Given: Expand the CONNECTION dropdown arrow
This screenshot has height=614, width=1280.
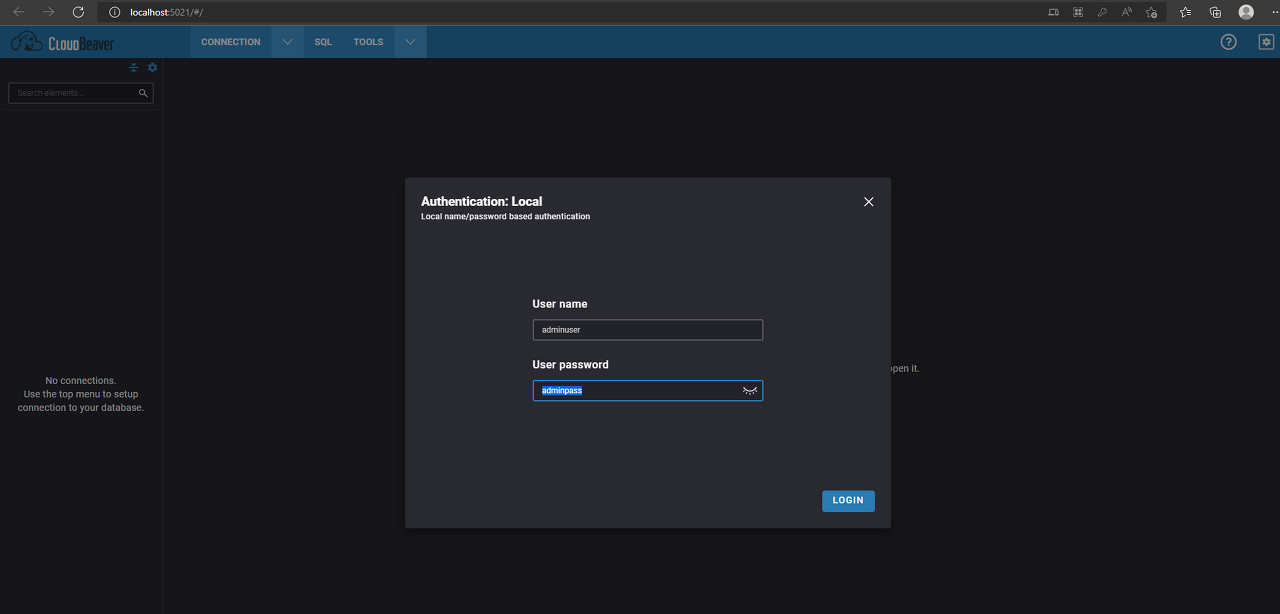Looking at the screenshot, I should pyautogui.click(x=287, y=41).
